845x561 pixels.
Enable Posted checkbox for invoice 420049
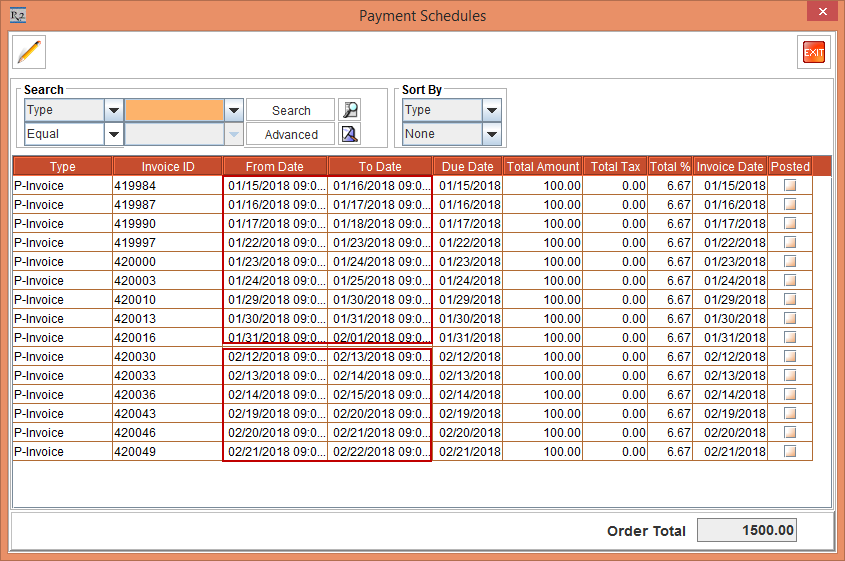(x=790, y=452)
